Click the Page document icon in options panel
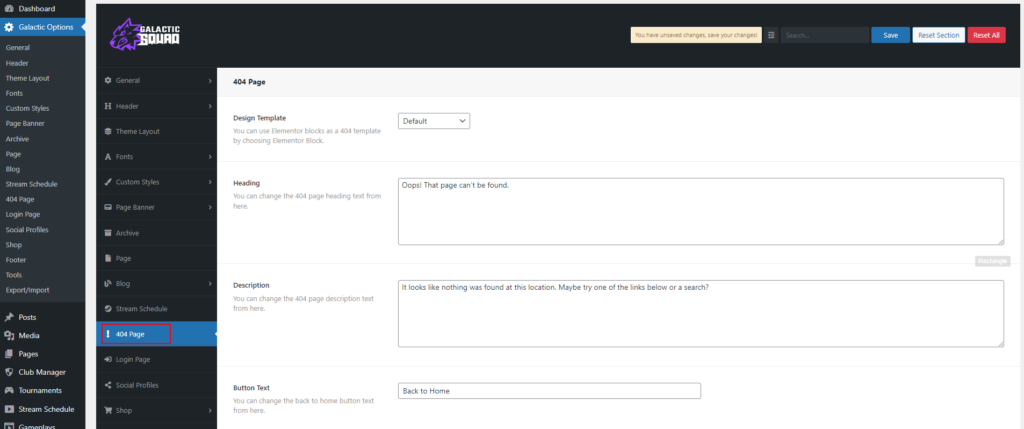 coord(108,259)
